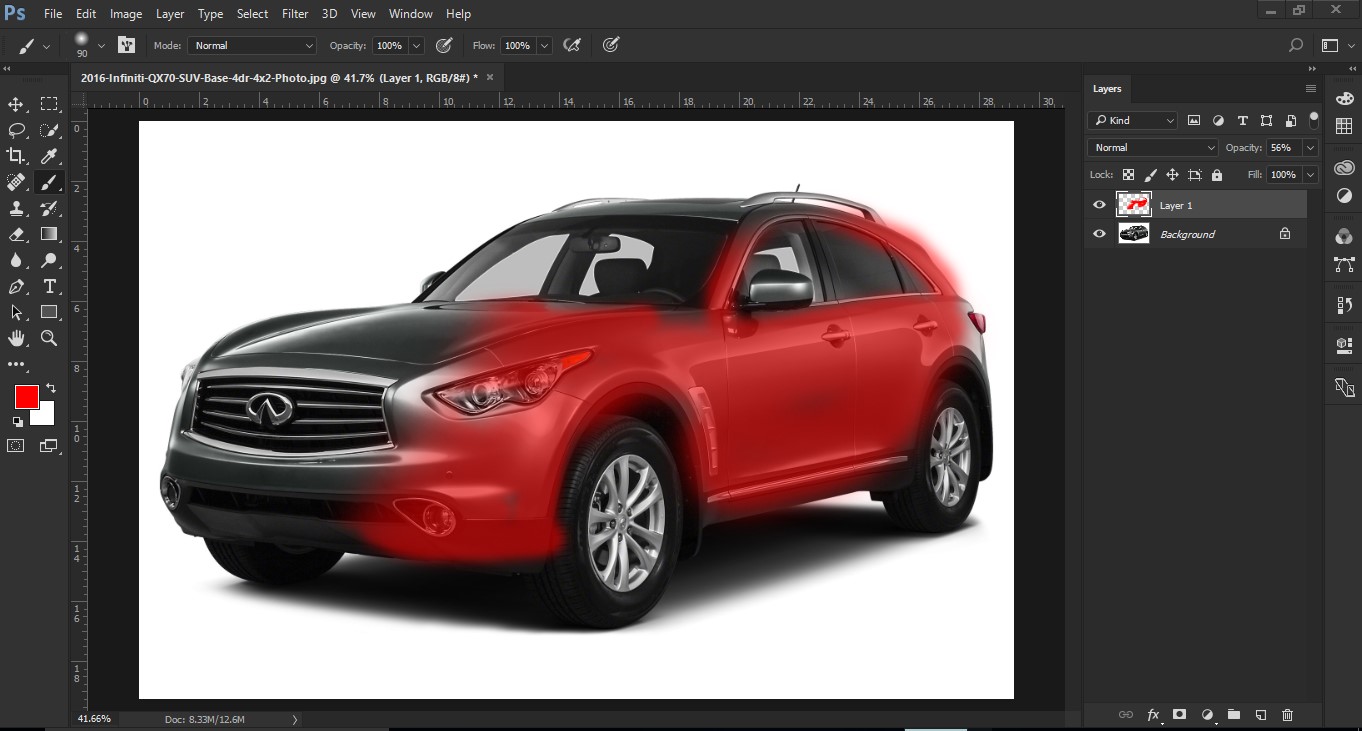Screen dimensions: 1362x731
Task: Toggle lock image pixels
Action: (x=1150, y=175)
